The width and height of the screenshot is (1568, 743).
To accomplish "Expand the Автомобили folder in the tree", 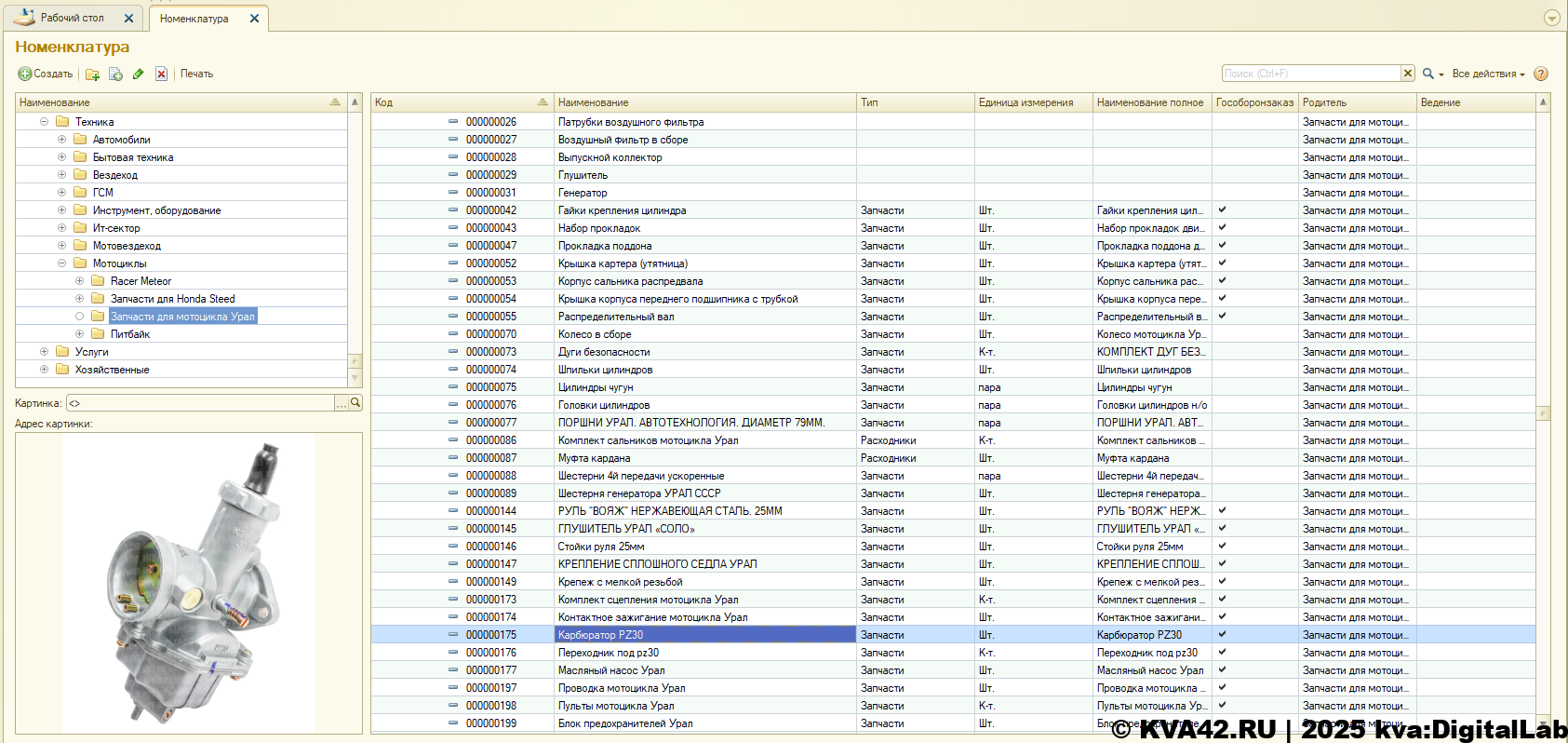I will tap(61, 140).
